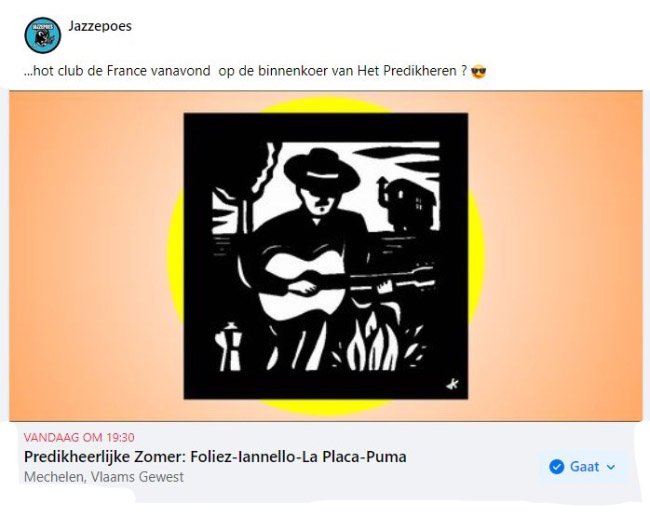Open the Predikheerlijke Zomer event title
650x518 pixels.
pos(215,457)
